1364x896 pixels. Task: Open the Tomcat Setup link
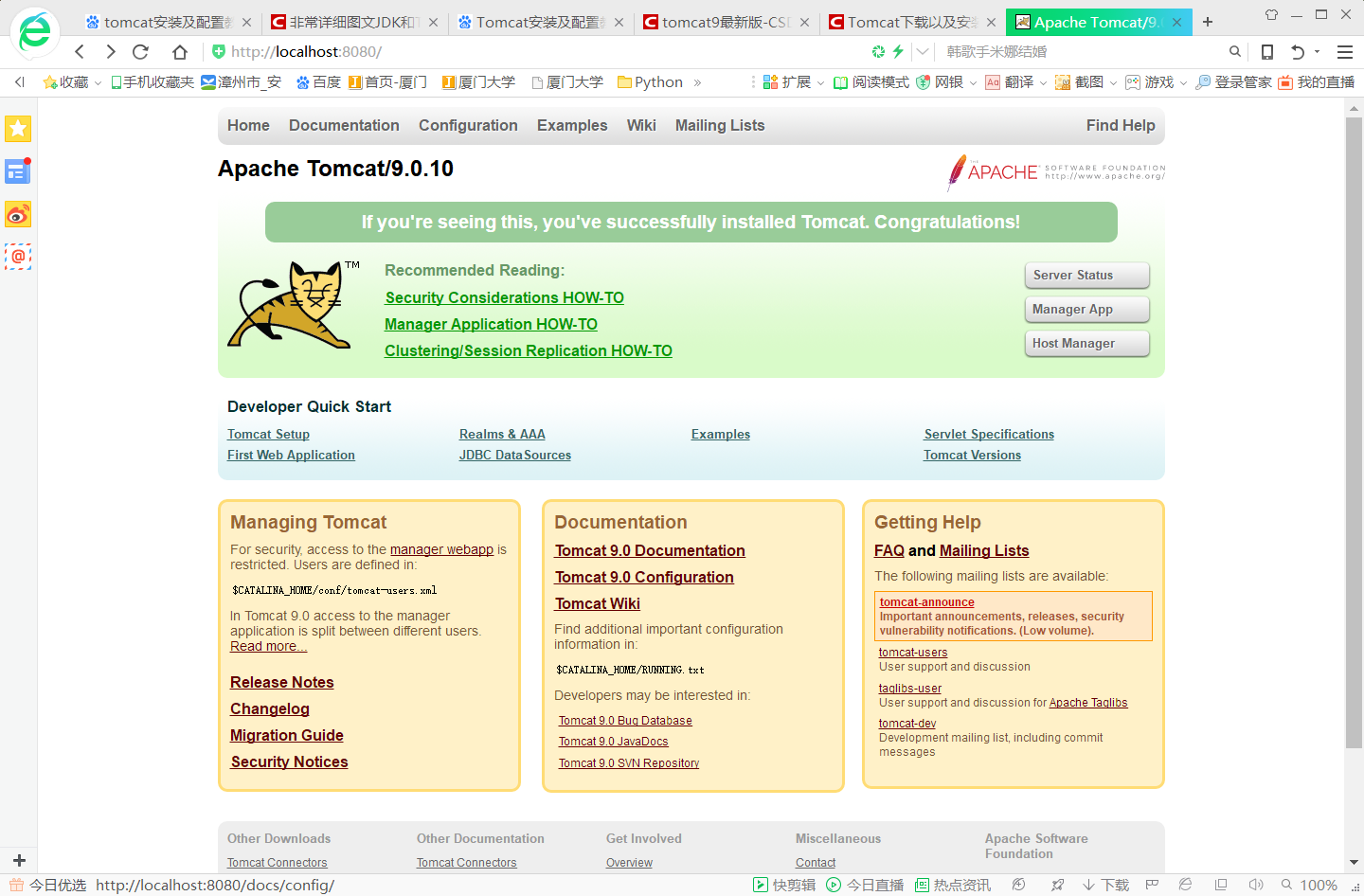coord(268,434)
